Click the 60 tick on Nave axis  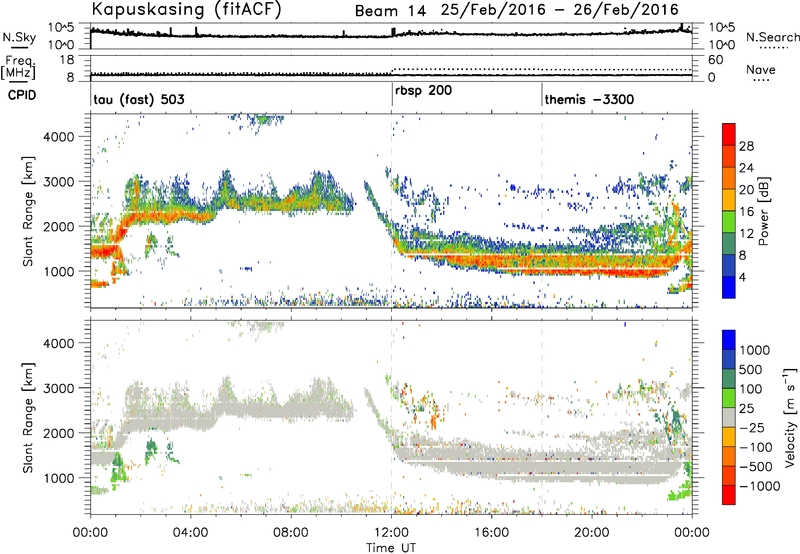coord(716,60)
